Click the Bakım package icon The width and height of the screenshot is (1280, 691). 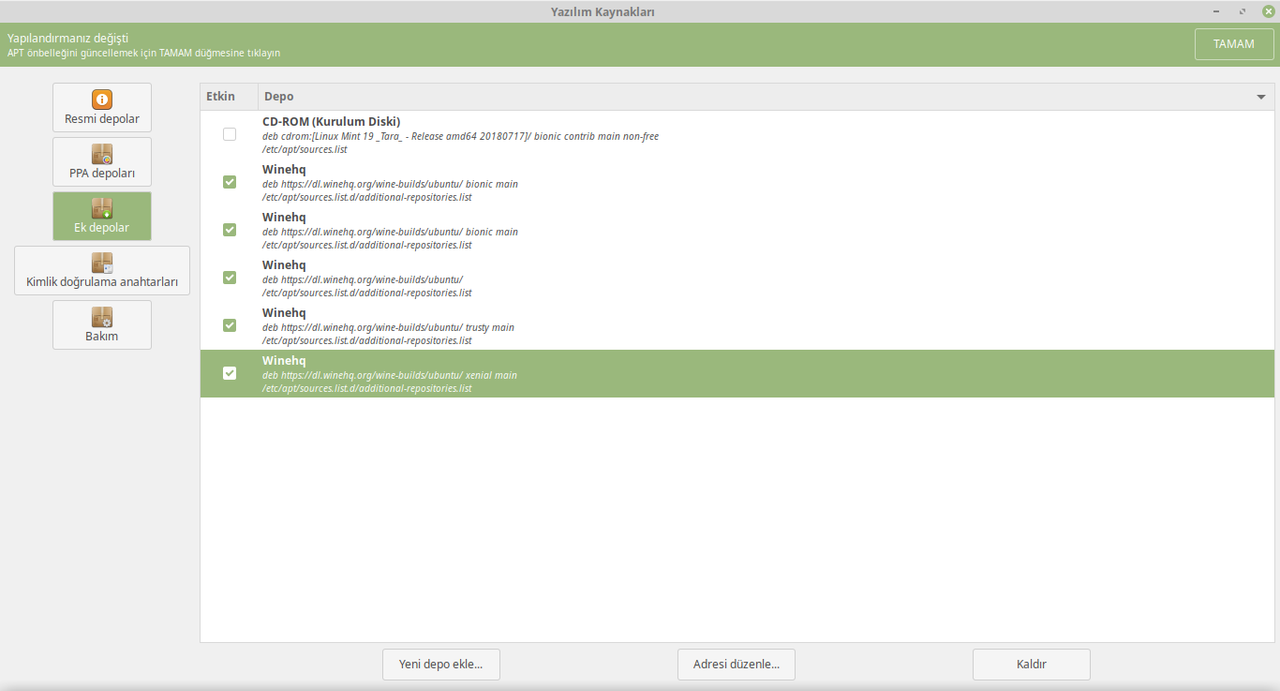tap(102, 317)
